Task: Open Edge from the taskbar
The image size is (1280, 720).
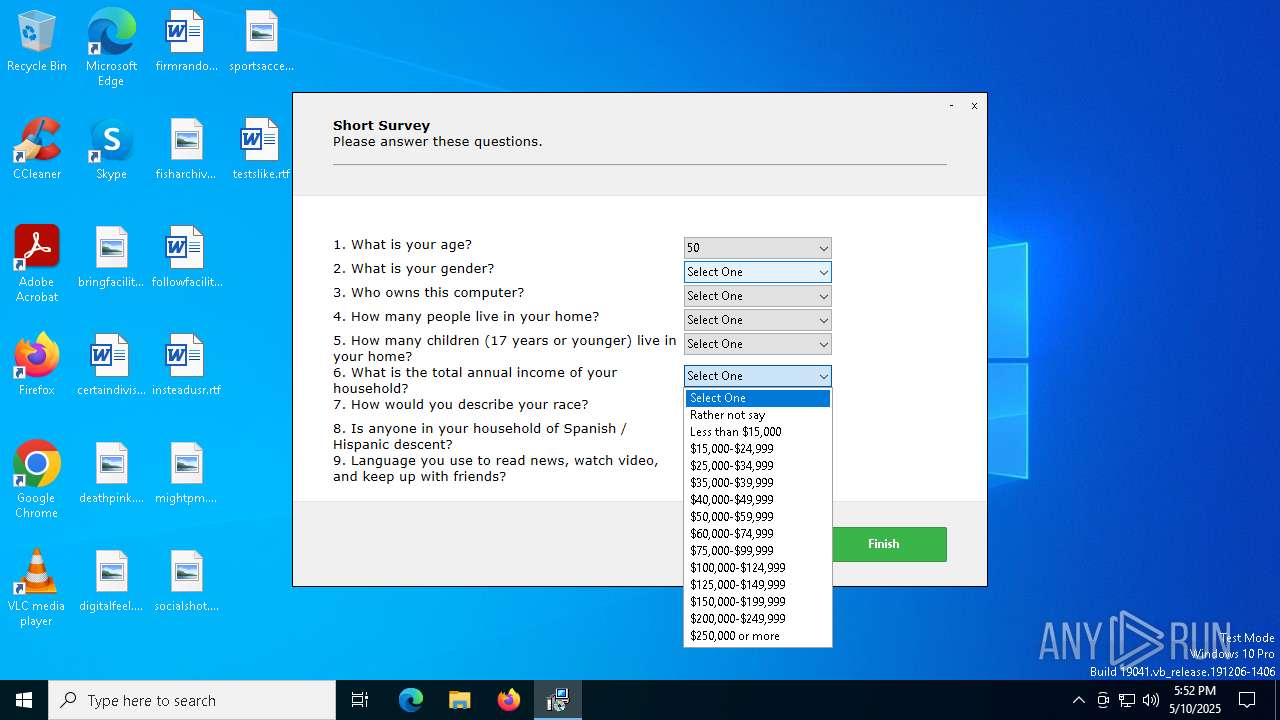Action: [x=411, y=700]
